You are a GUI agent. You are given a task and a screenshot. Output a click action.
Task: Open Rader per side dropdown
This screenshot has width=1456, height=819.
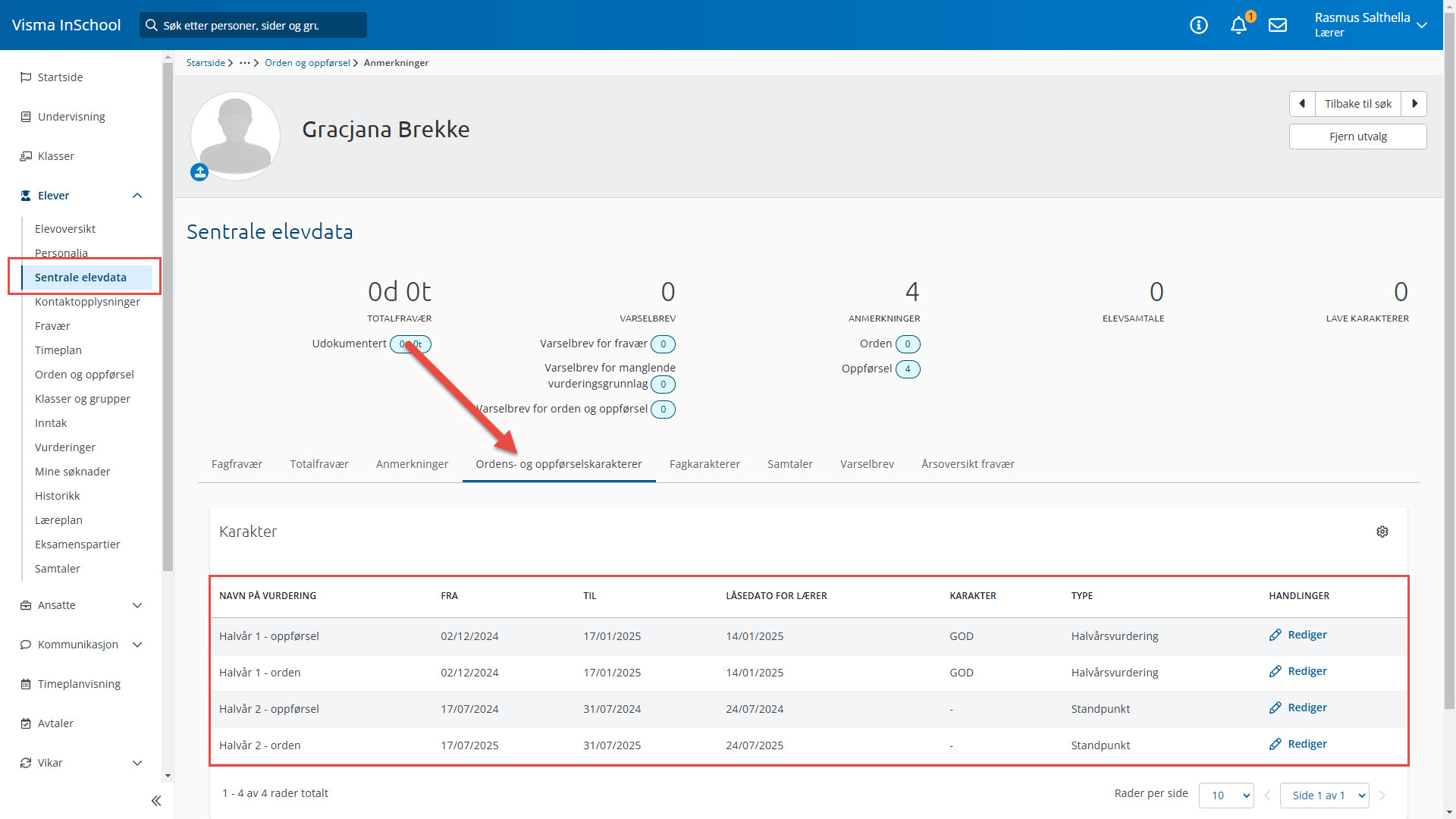[1225, 795]
